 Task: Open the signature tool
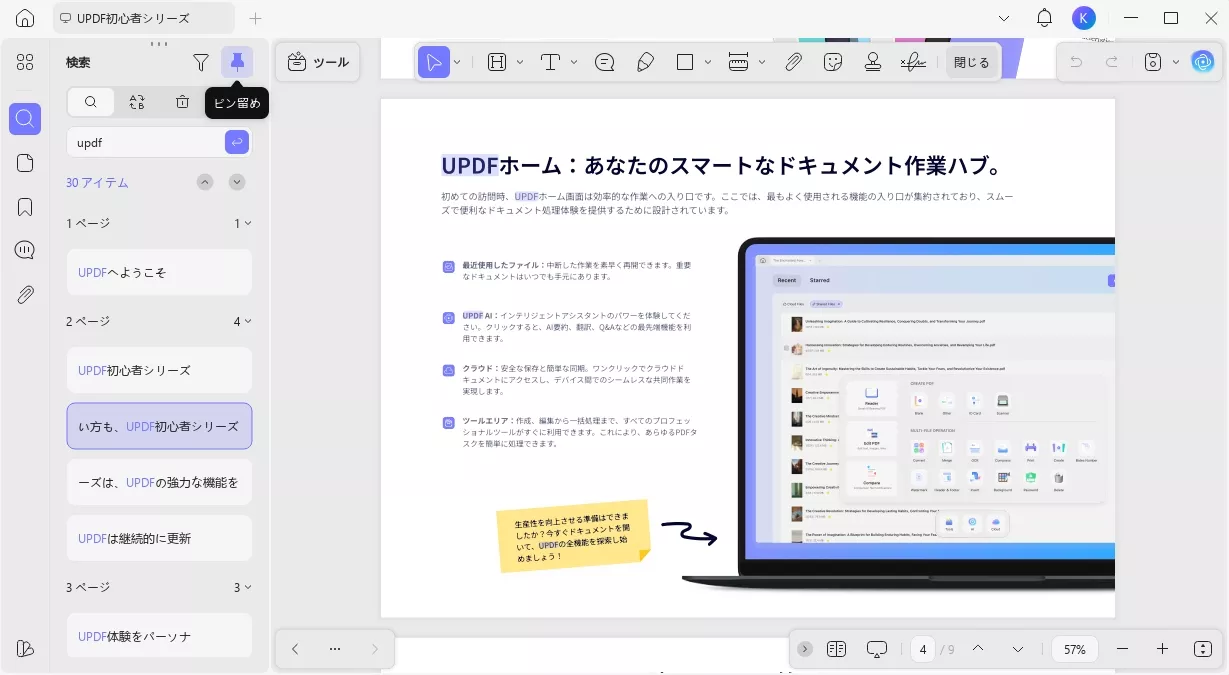(x=912, y=62)
